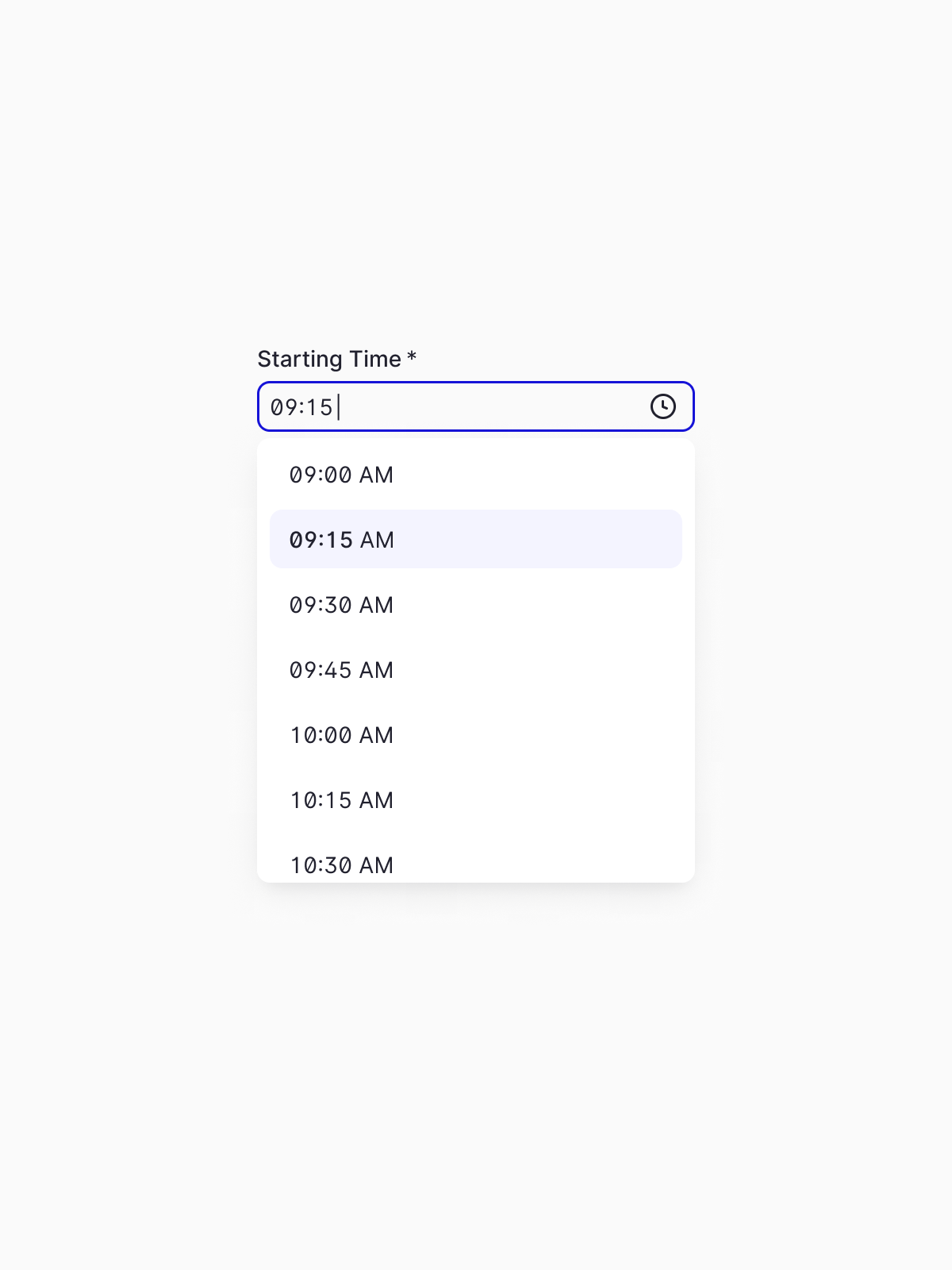Click the required asterisk beside Starting Time

[x=412, y=356]
